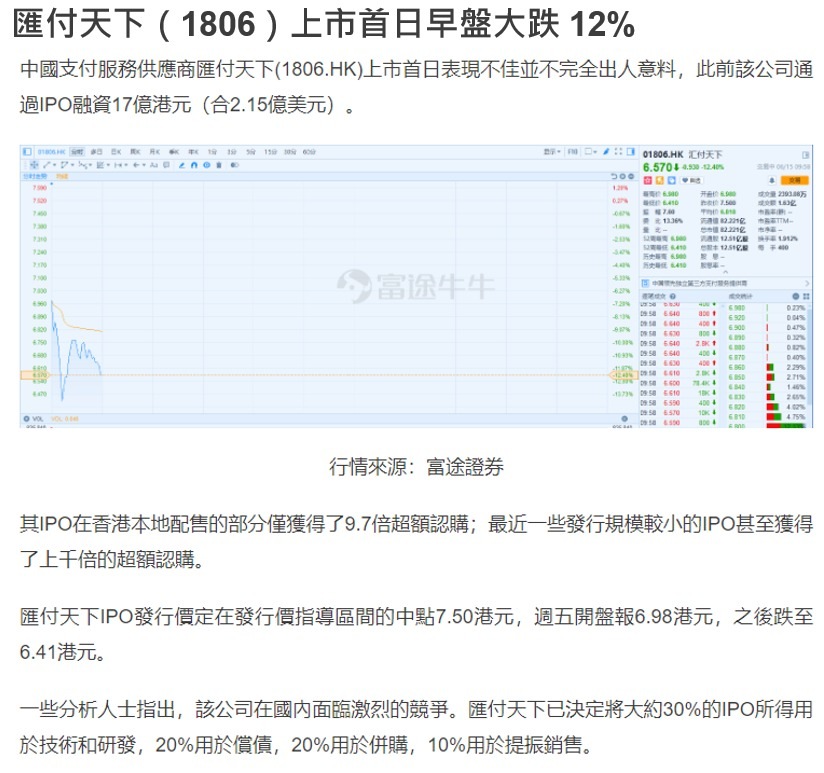This screenshot has width=824, height=773.
Task: Delete drawings with the trash can icon
Action: pyautogui.click(x=219, y=165)
